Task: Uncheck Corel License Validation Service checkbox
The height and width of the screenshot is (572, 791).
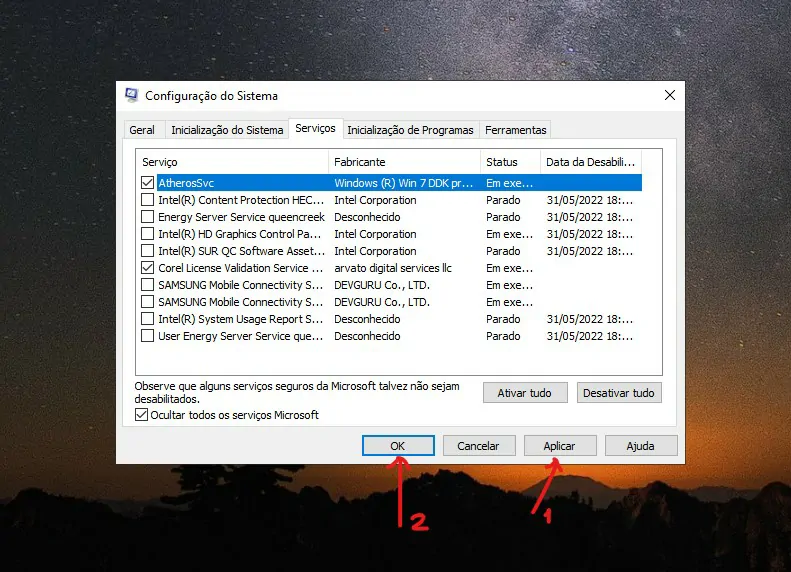Action: coord(147,268)
